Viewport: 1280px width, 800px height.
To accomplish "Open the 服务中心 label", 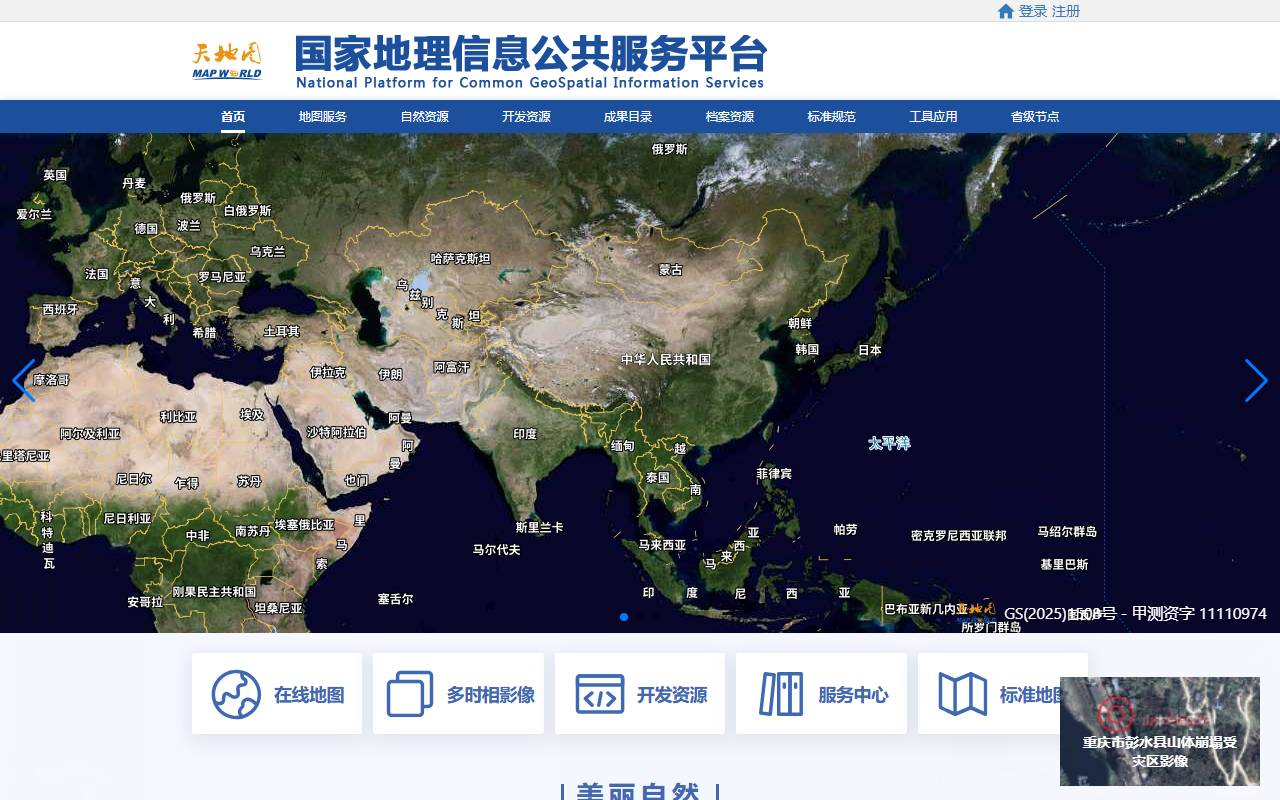I will click(x=853, y=695).
